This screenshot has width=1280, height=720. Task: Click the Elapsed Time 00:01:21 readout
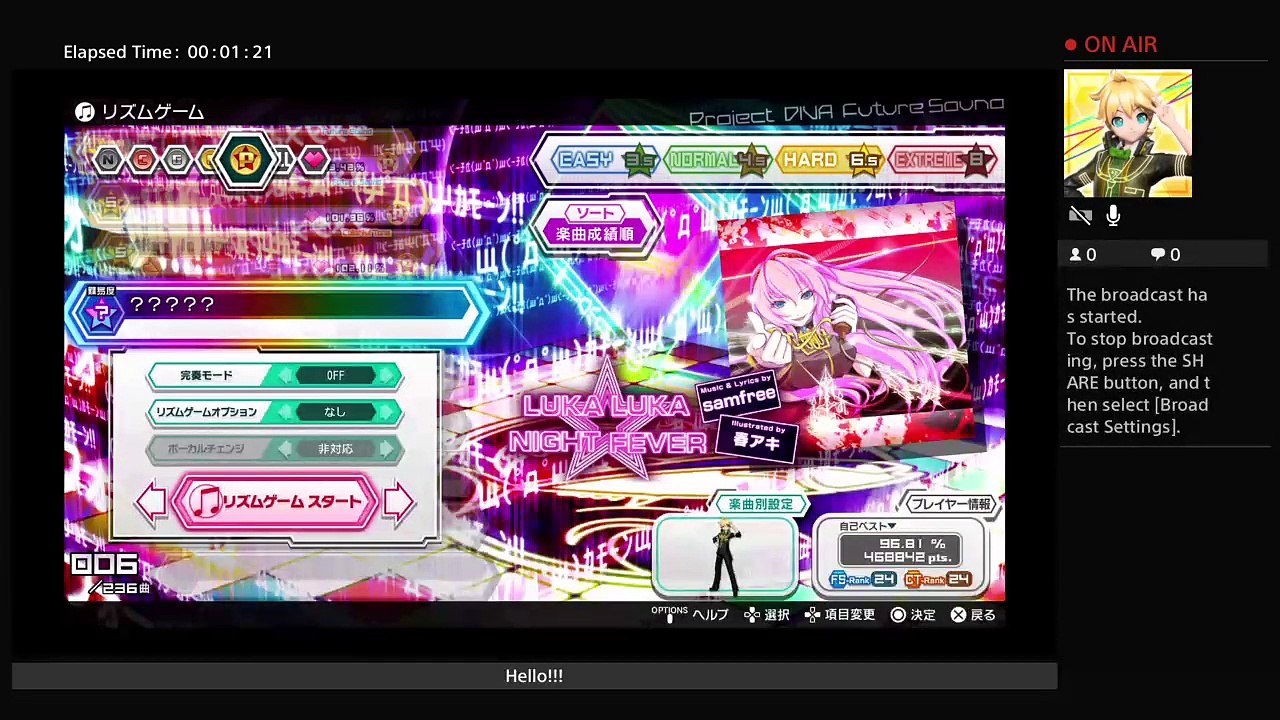pos(168,52)
